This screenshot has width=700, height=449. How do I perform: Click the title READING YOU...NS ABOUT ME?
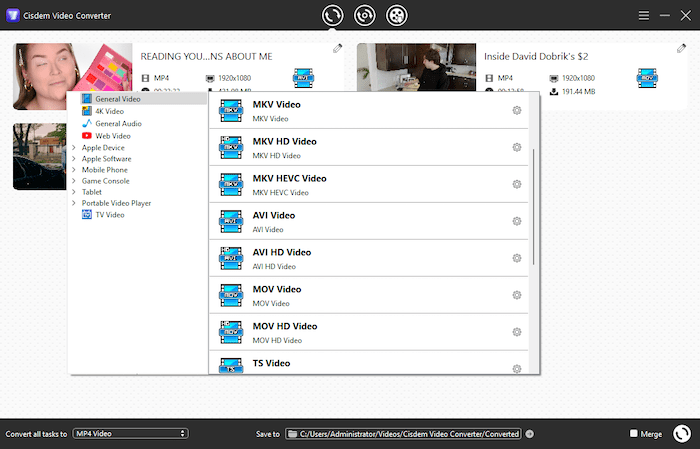(206, 57)
